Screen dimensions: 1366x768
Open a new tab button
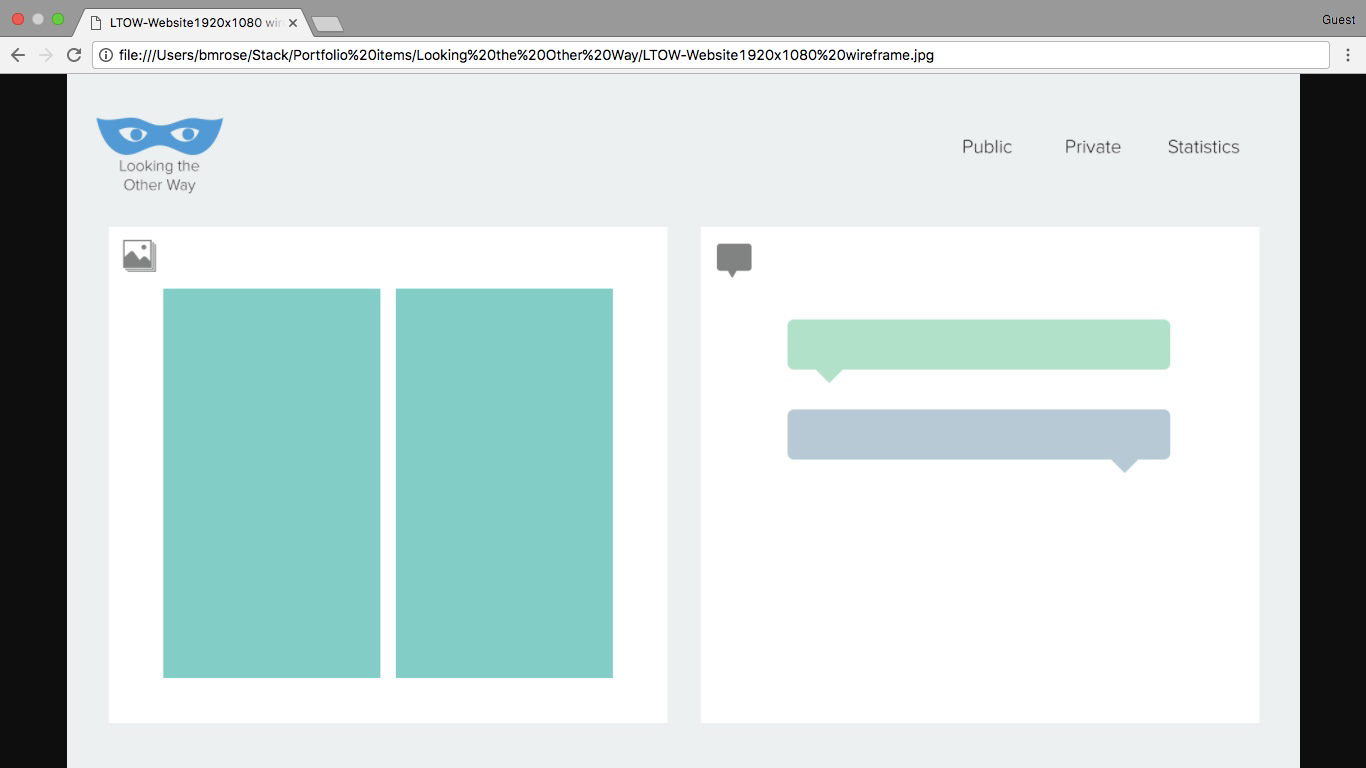click(327, 23)
